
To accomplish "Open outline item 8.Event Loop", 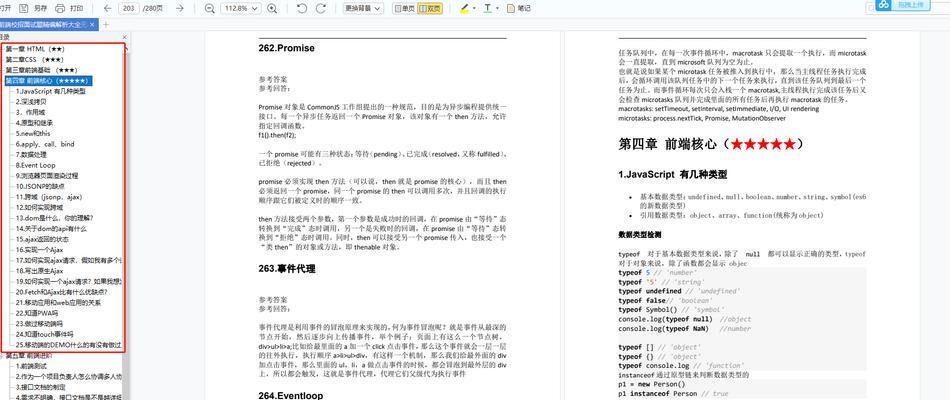I will click(36, 165).
